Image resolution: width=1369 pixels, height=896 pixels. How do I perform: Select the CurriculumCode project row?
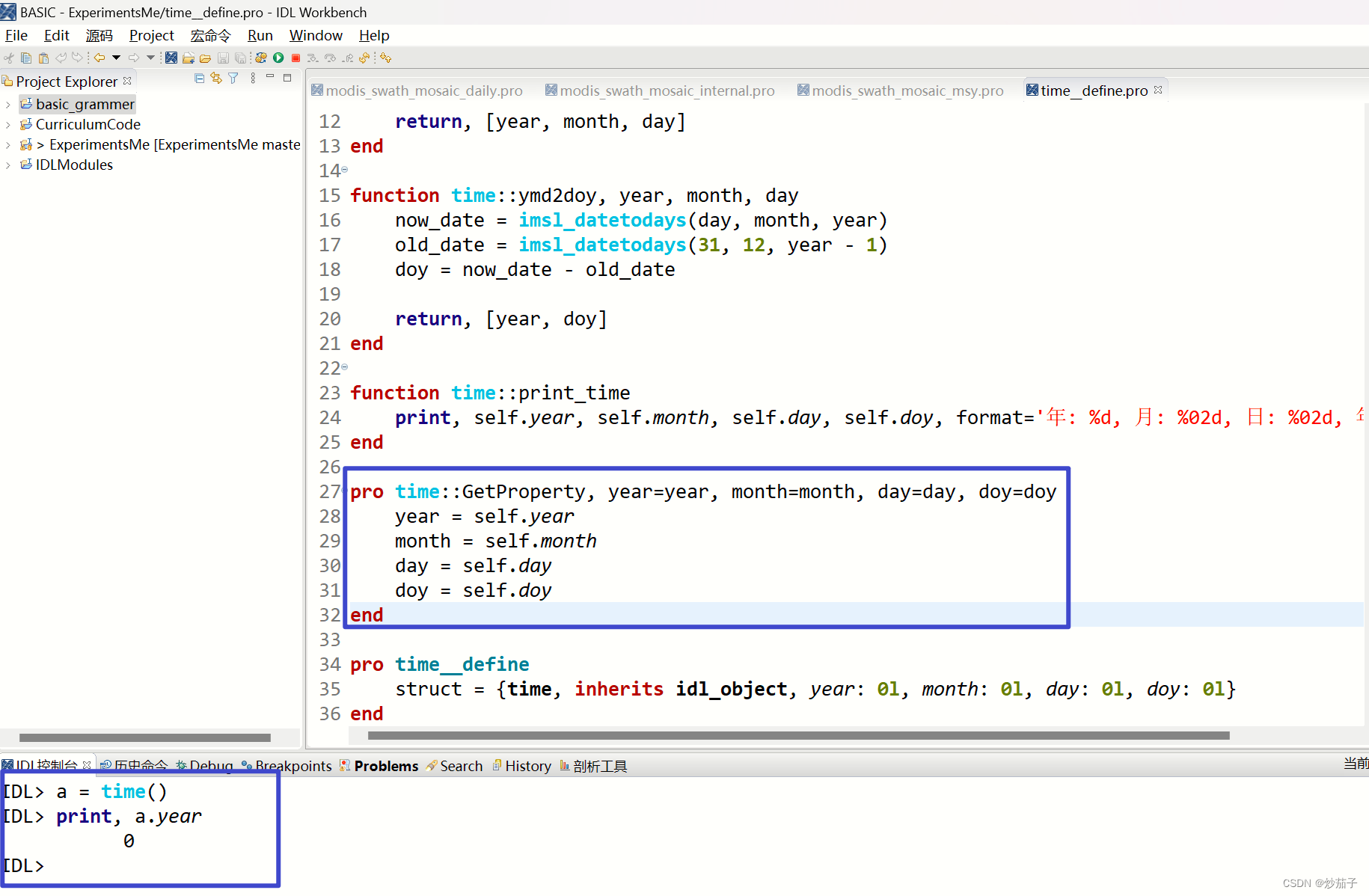80,124
